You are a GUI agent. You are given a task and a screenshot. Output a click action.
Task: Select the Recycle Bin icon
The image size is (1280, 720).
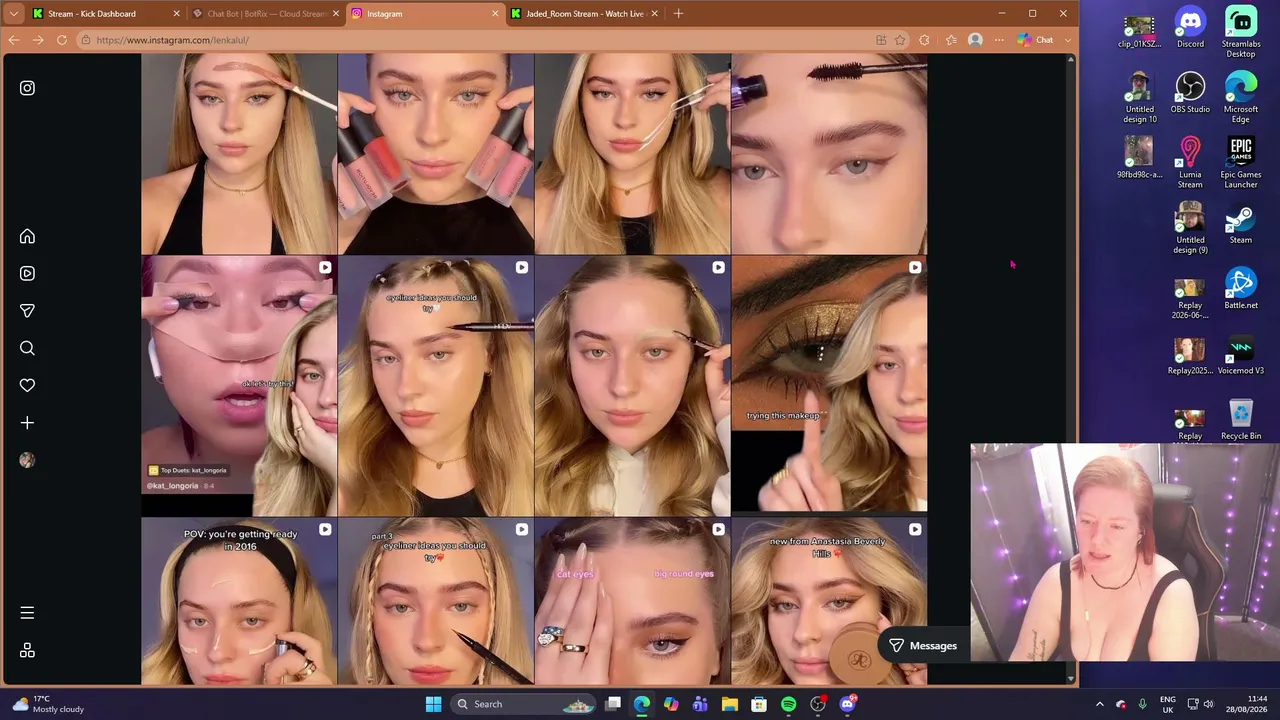pos(1241,420)
